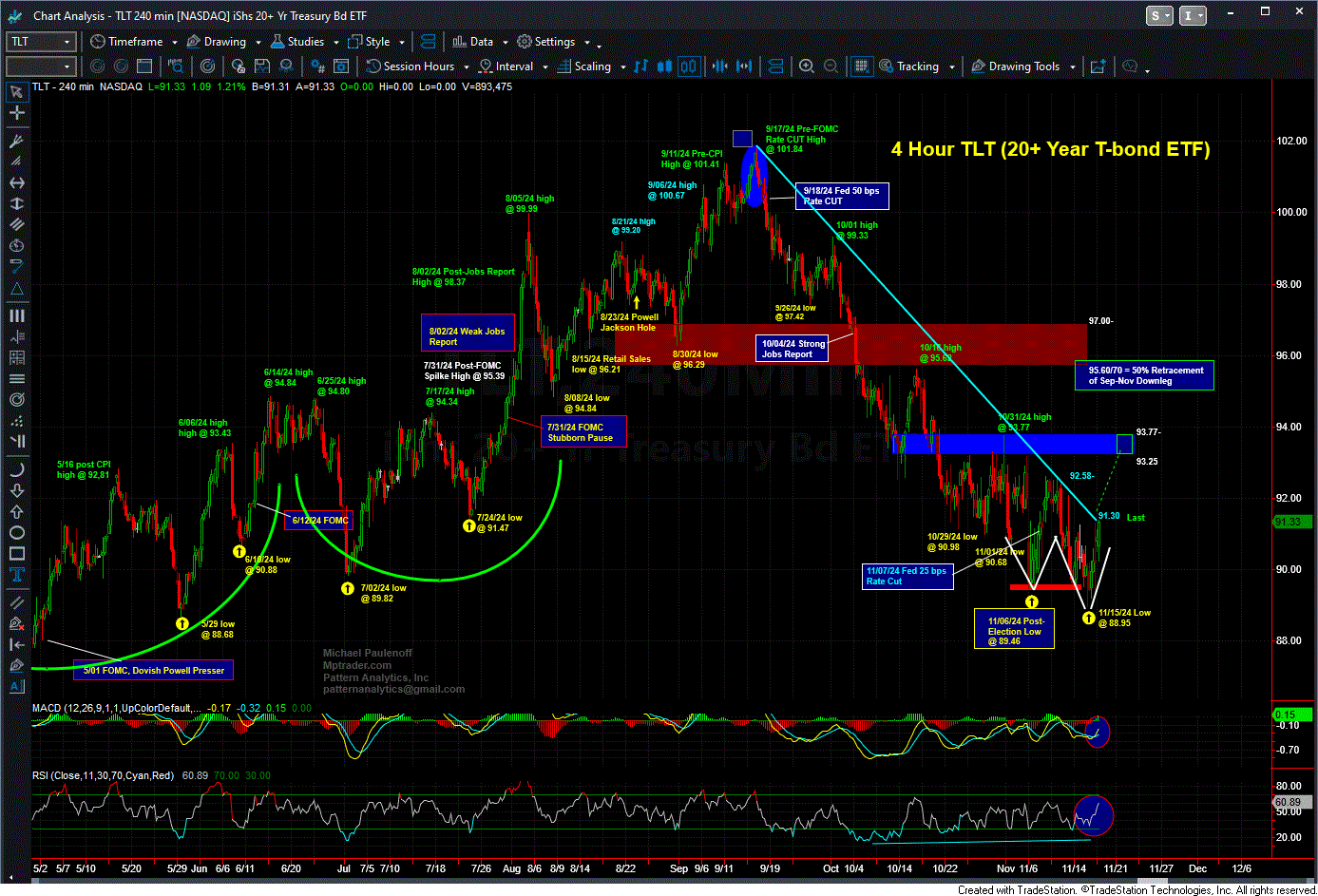
Task: Click the 91.33 last price marker
Action: [x=1292, y=522]
